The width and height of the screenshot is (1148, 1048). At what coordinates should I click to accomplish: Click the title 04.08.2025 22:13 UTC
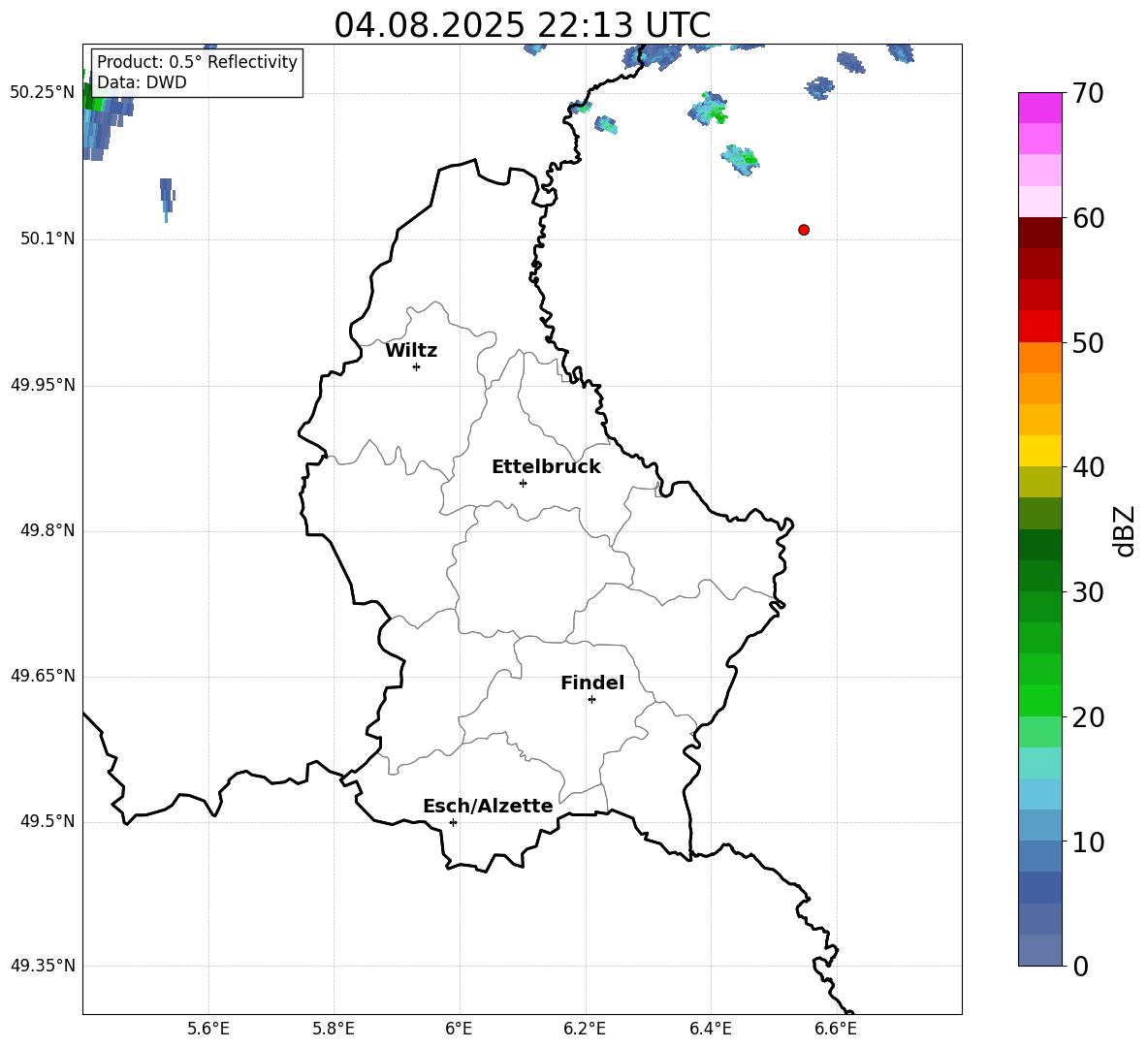point(522,25)
